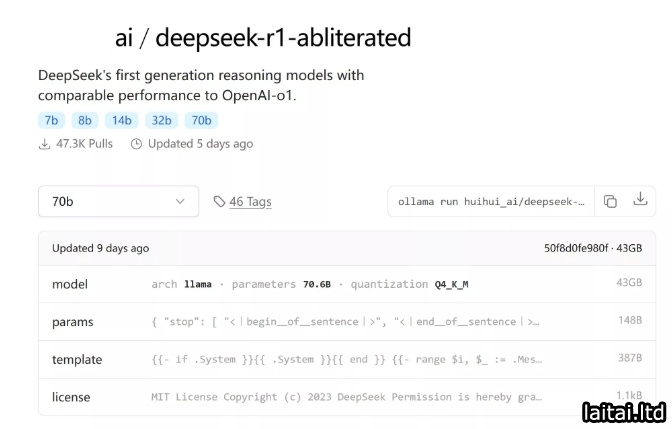Click the pulls download icon by 47.3K Pulls
Screen dimensions: 672x429
click(x=44, y=144)
